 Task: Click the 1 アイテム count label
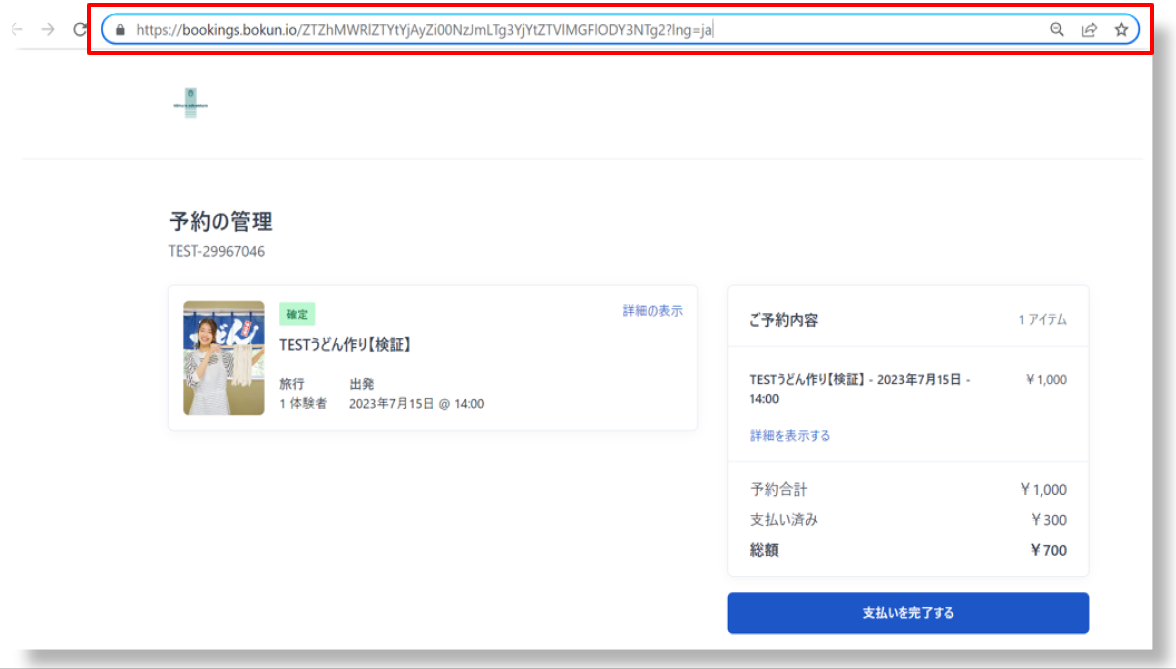[x=1042, y=320]
